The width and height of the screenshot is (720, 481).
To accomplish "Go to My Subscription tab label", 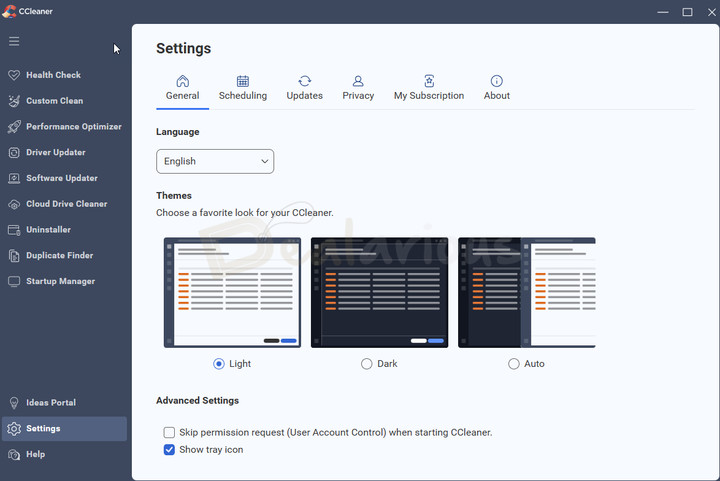I will point(429,95).
